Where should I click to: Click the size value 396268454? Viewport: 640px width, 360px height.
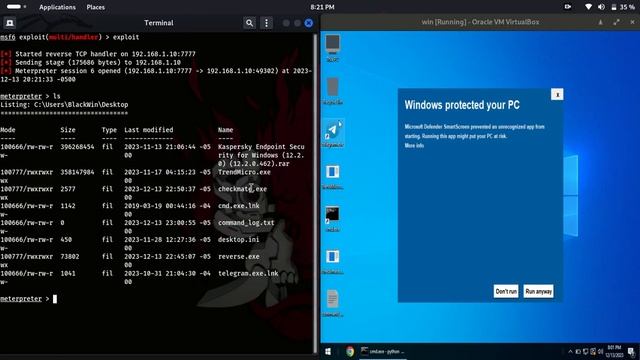[77, 147]
